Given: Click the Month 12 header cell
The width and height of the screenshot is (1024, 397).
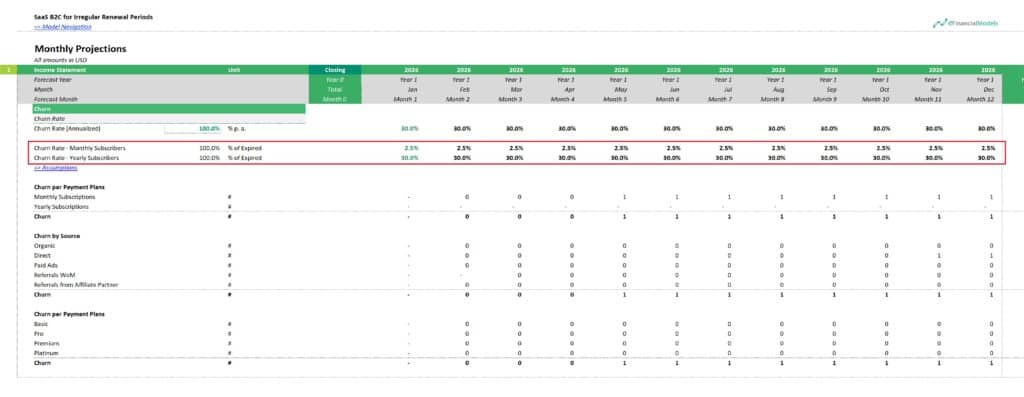Looking at the screenshot, I should (981, 99).
